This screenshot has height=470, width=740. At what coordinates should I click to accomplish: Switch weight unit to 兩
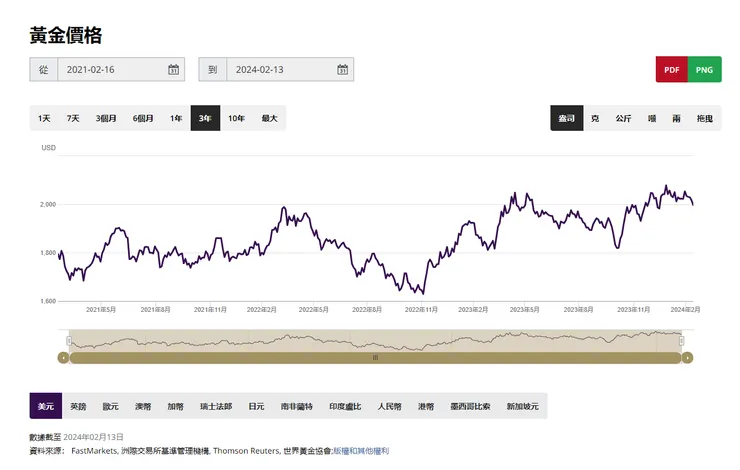click(677, 118)
